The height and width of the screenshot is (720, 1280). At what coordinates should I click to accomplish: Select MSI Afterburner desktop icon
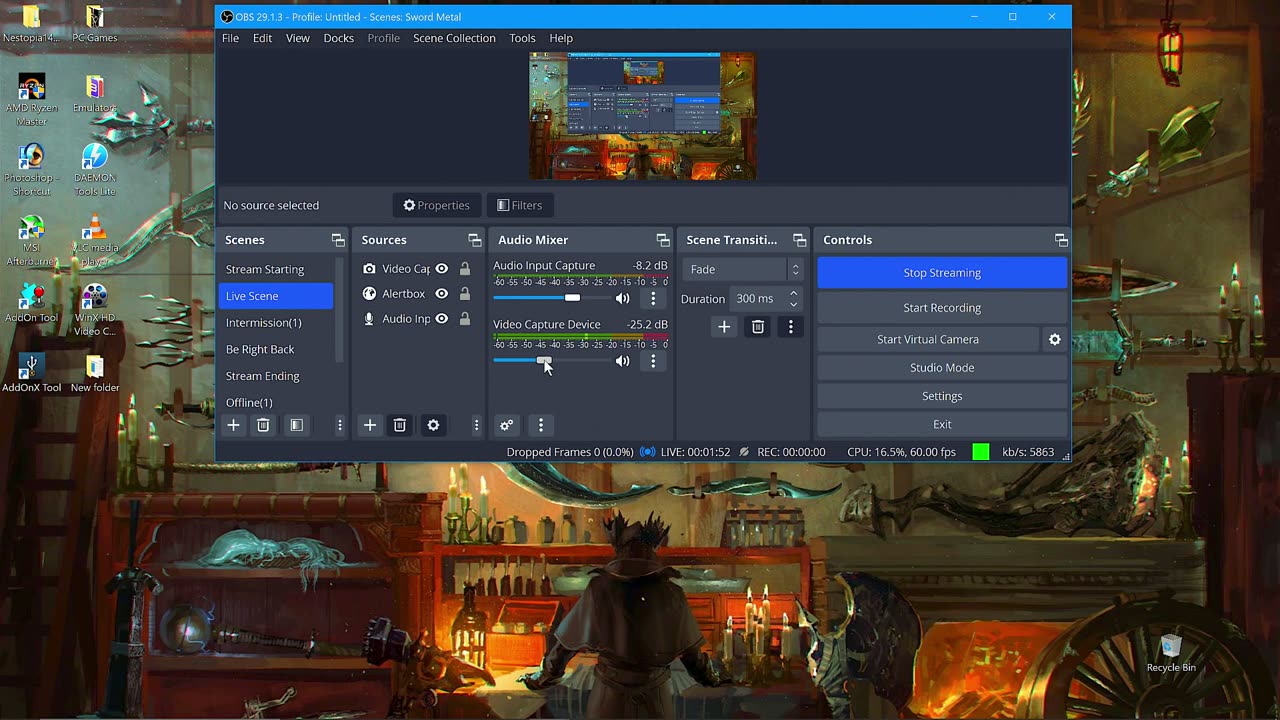(32, 242)
